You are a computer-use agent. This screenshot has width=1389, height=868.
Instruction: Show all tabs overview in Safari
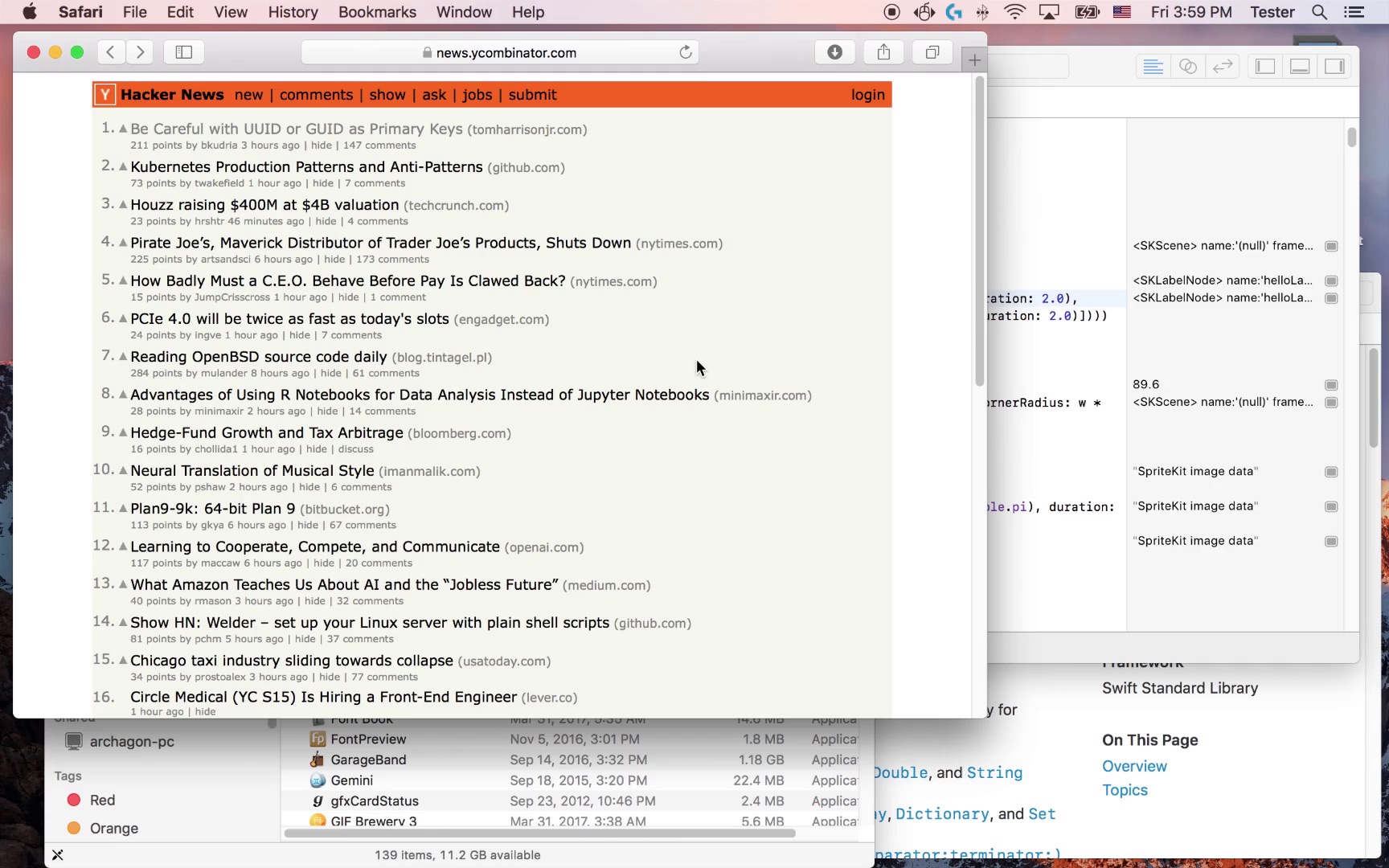tap(932, 52)
